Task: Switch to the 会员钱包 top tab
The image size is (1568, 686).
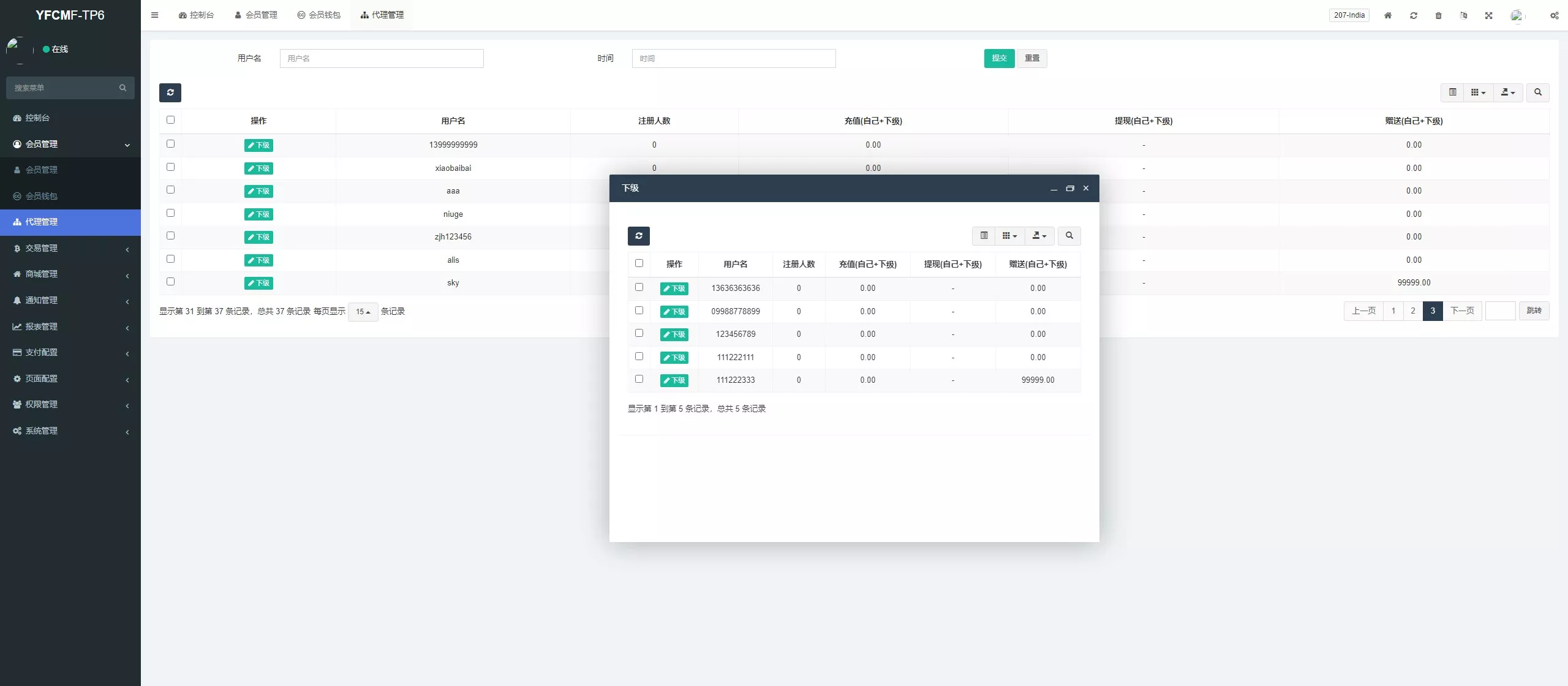Action: (318, 15)
